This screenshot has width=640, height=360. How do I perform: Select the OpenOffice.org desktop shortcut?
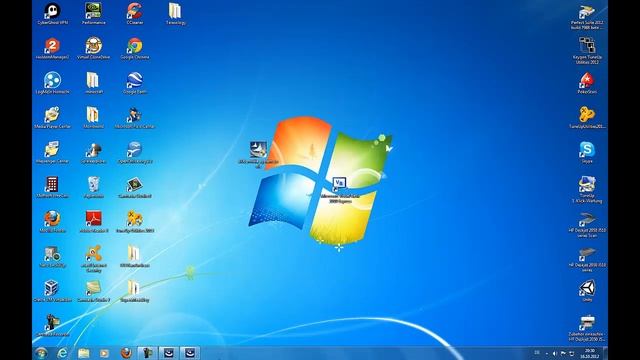(x=135, y=153)
